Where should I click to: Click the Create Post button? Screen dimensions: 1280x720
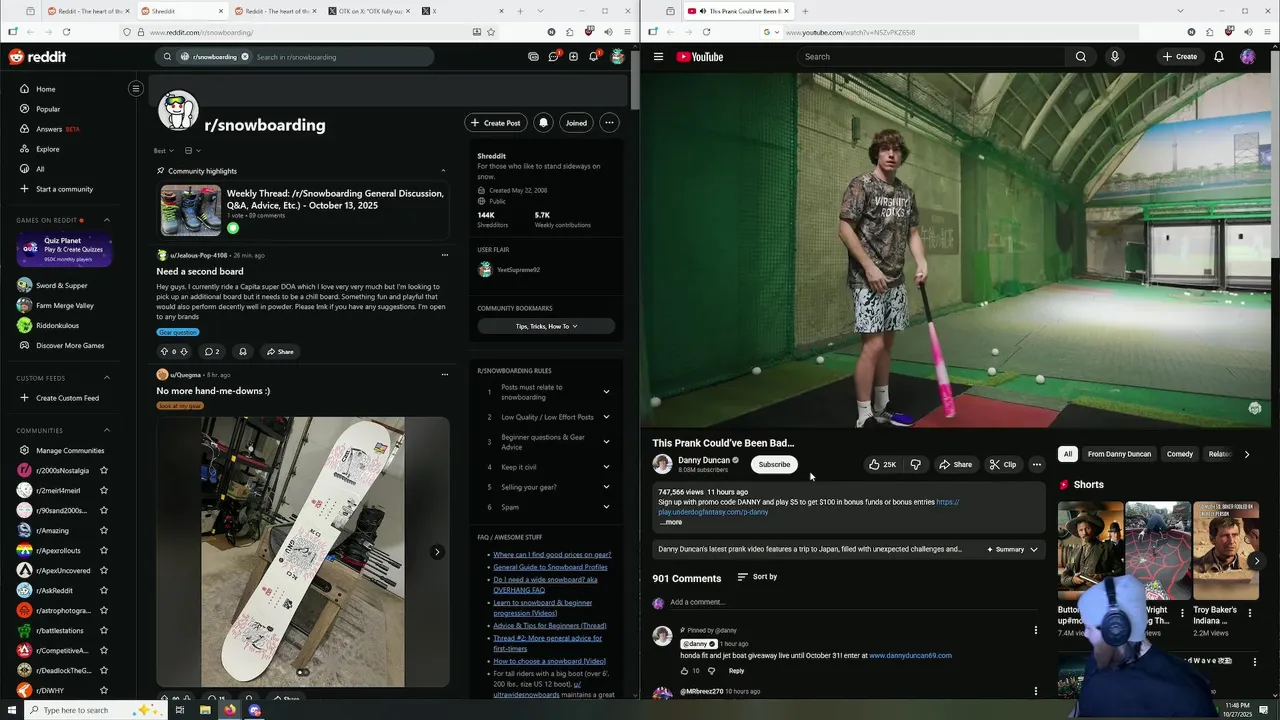496,123
